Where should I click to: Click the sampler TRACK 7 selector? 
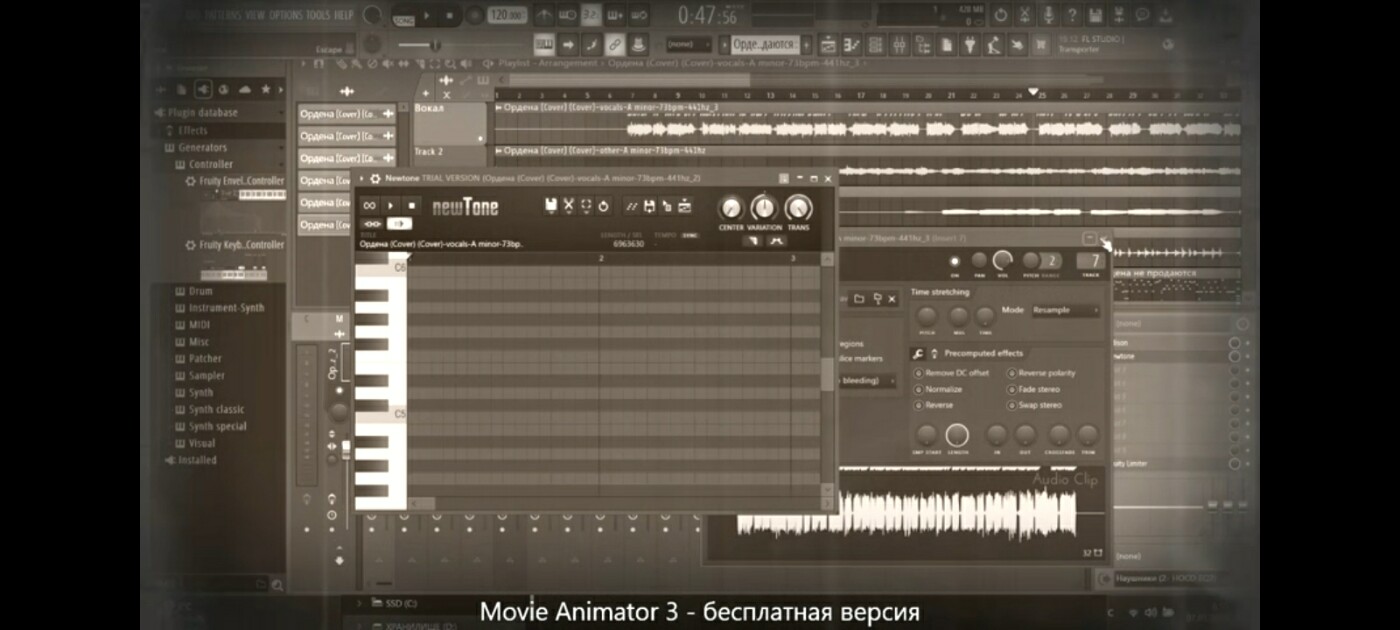pyautogui.click(x=1089, y=261)
